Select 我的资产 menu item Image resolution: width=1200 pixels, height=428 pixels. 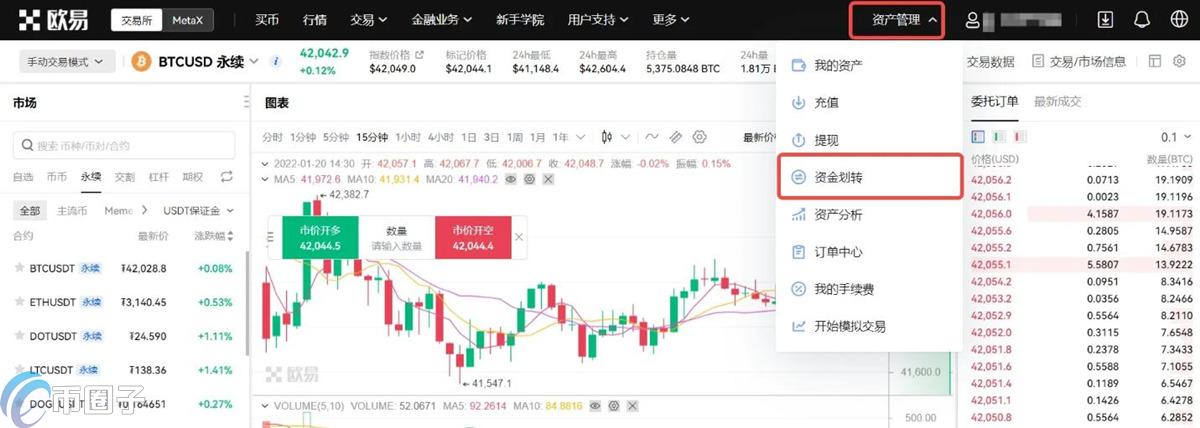click(870, 65)
